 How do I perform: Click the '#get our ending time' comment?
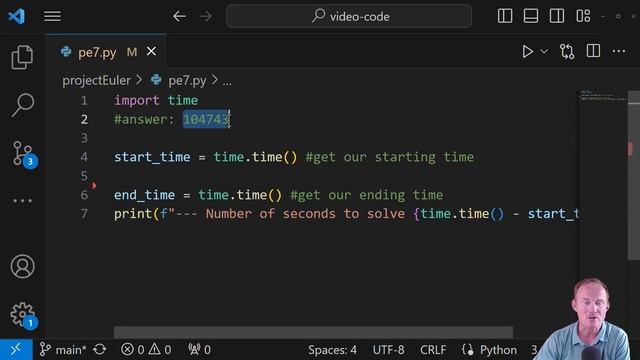(x=366, y=195)
